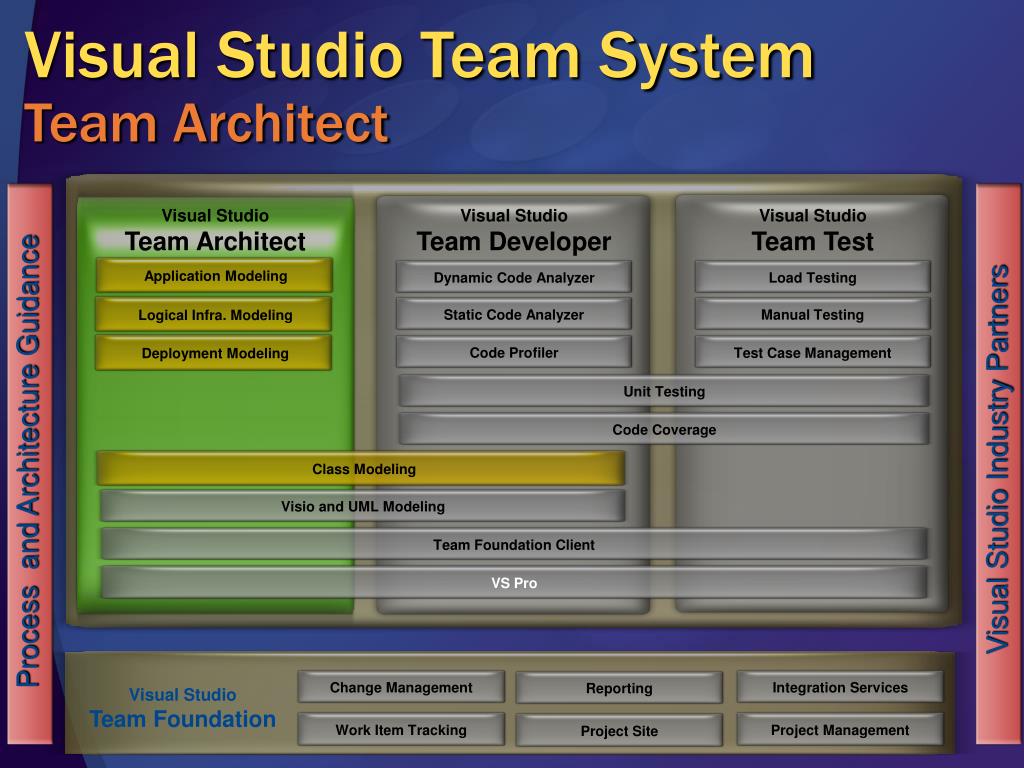
Task: Click the Application Modeling box
Action: 214,276
